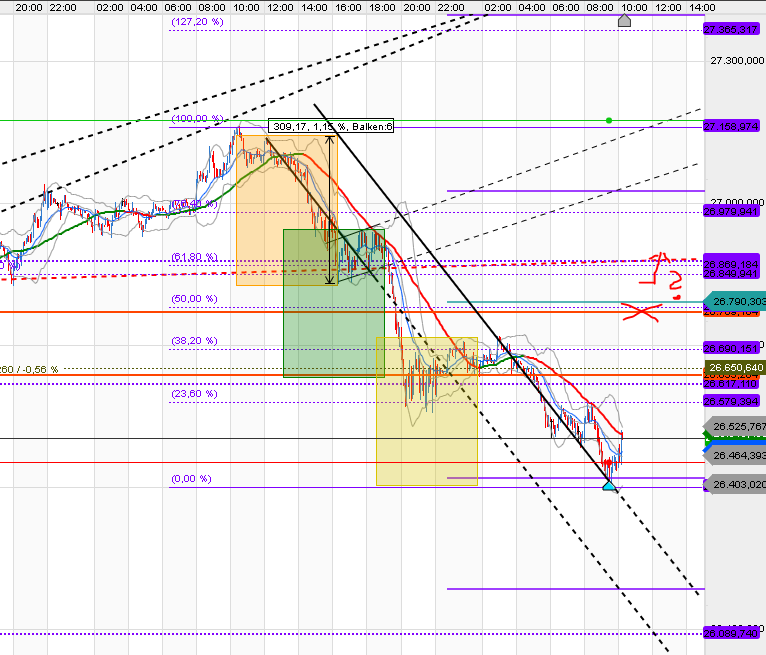Click the (50,00 %) Fibonacci level label

click(x=194, y=299)
